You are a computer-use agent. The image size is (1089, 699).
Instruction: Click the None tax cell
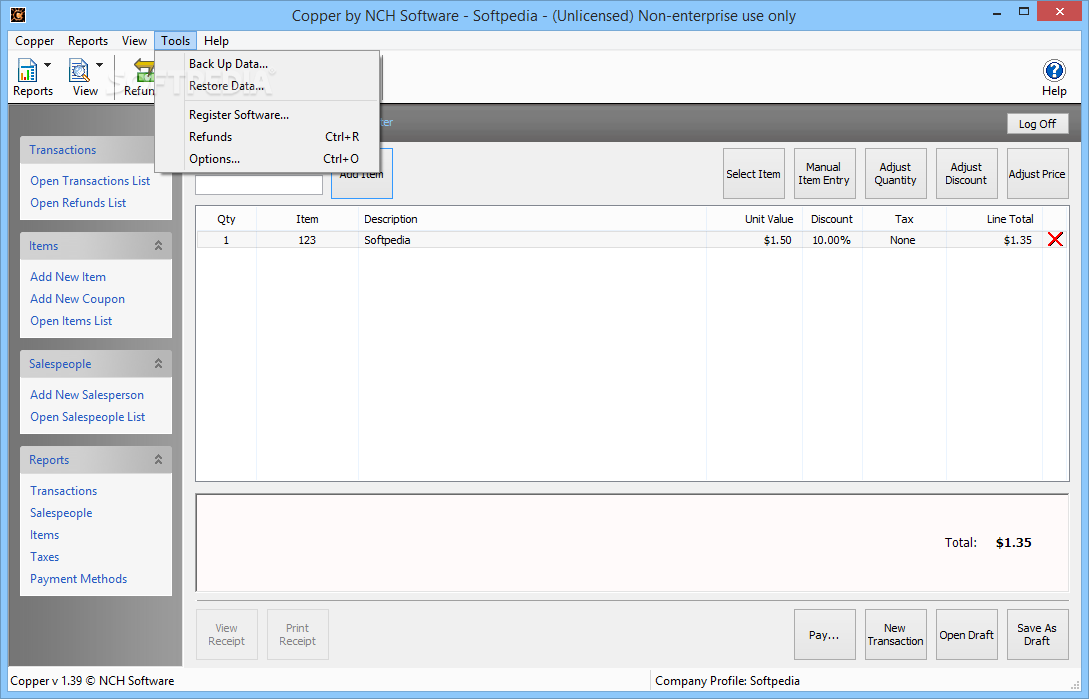904,240
